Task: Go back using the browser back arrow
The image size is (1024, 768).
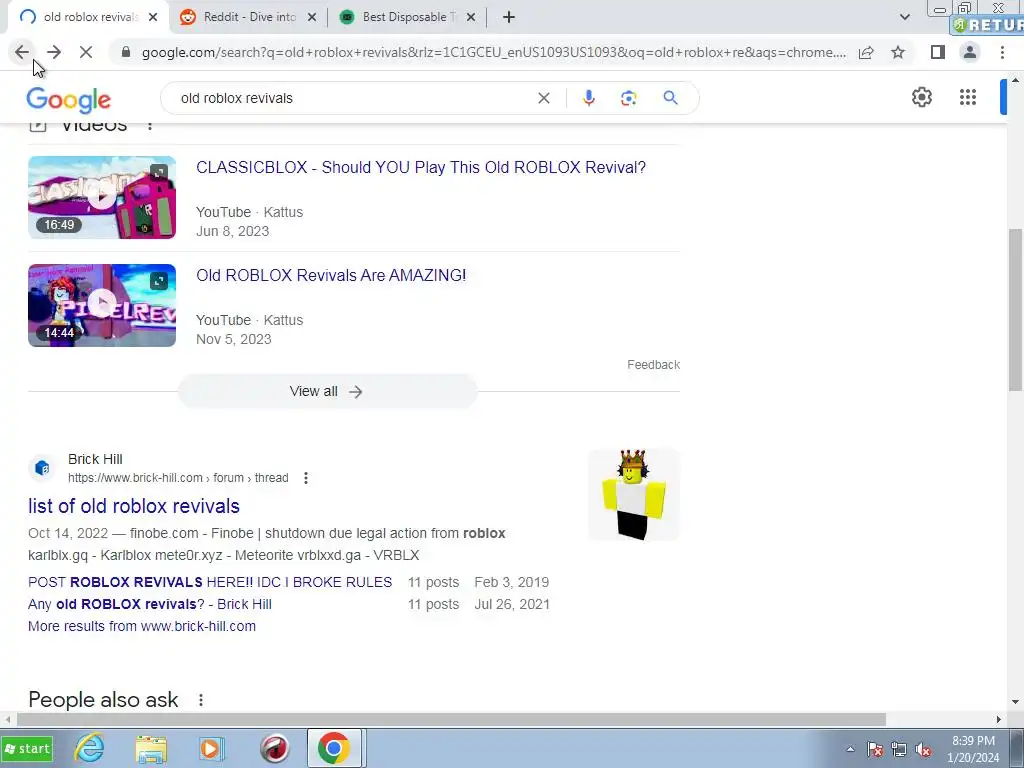Action: [x=22, y=52]
